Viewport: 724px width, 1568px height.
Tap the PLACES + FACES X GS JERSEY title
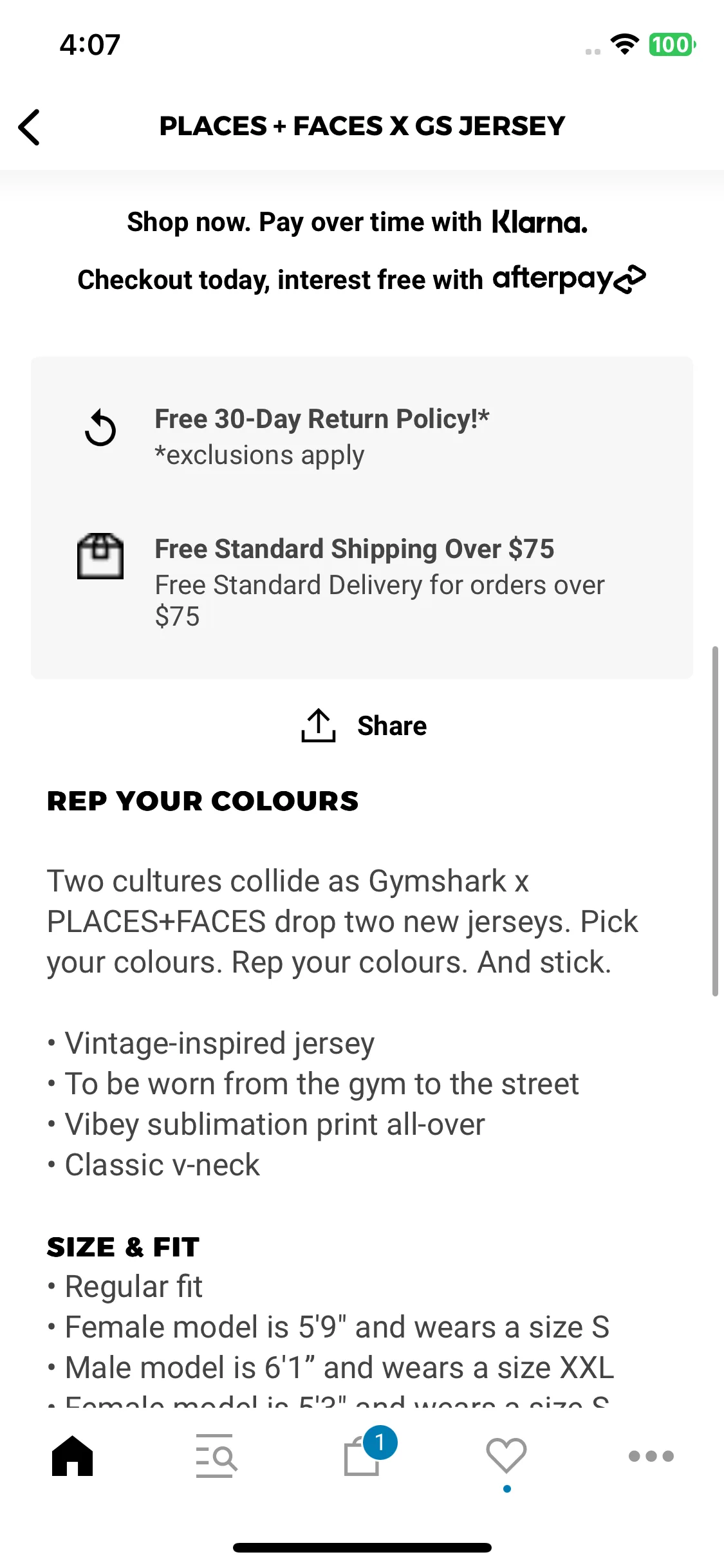(362, 126)
